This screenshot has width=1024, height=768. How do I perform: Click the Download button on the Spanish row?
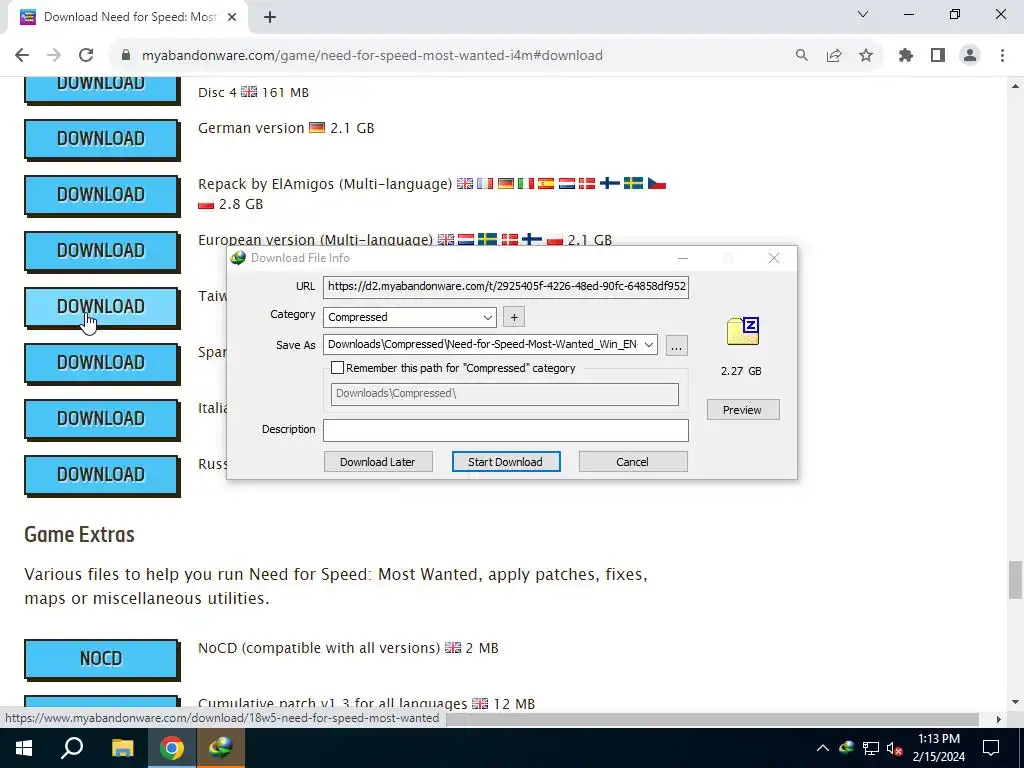pos(101,363)
